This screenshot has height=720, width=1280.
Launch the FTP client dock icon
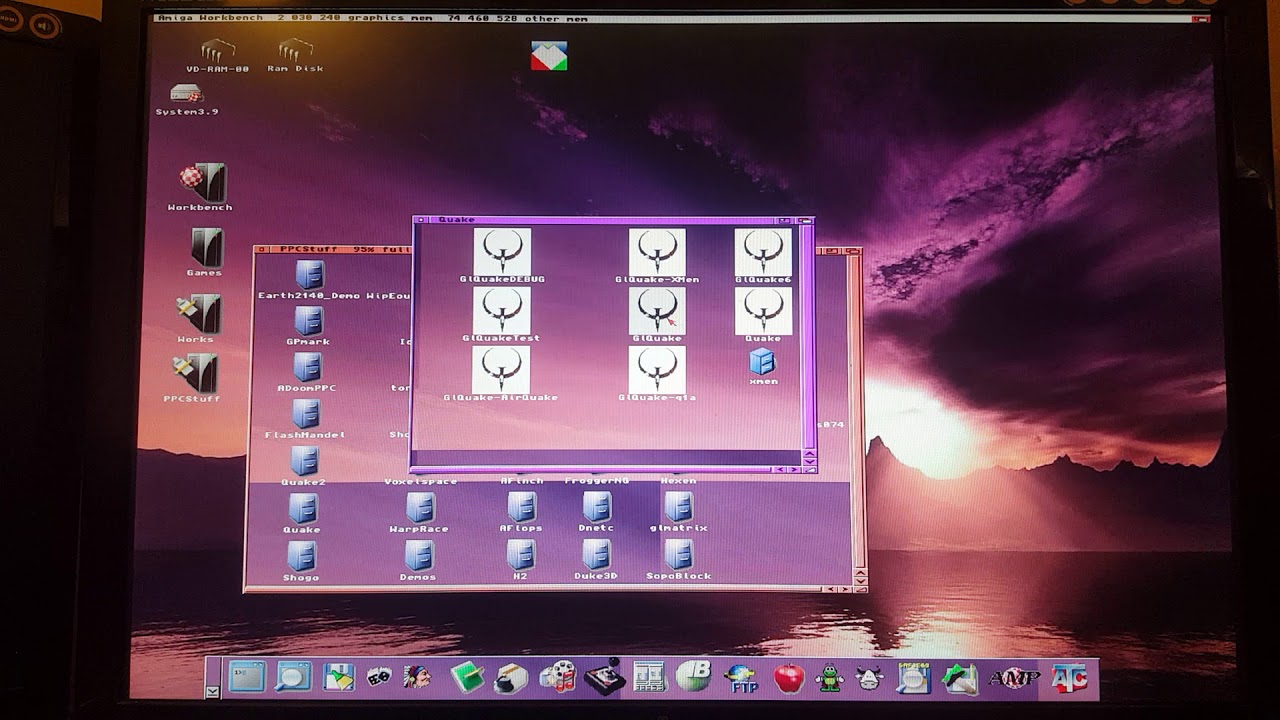pos(741,678)
